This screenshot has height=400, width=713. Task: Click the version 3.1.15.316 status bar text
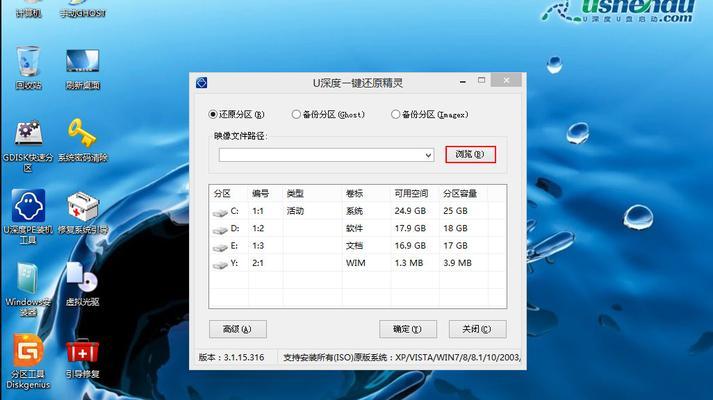[x=231, y=358]
